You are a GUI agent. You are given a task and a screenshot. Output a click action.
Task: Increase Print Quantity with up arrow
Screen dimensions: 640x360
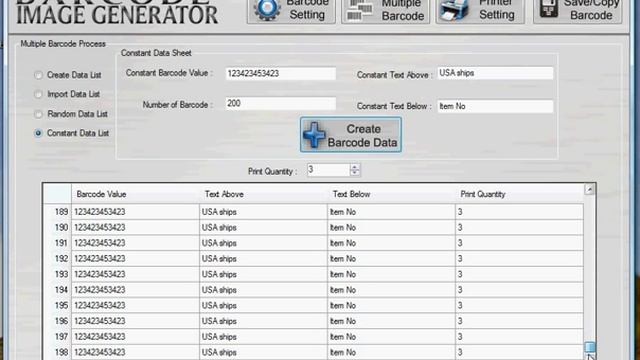point(355,167)
